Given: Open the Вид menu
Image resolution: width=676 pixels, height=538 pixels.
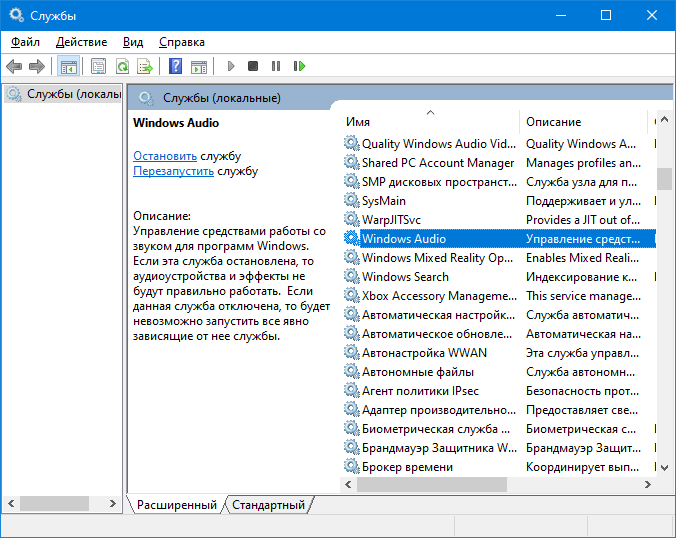Looking at the screenshot, I should point(133,42).
